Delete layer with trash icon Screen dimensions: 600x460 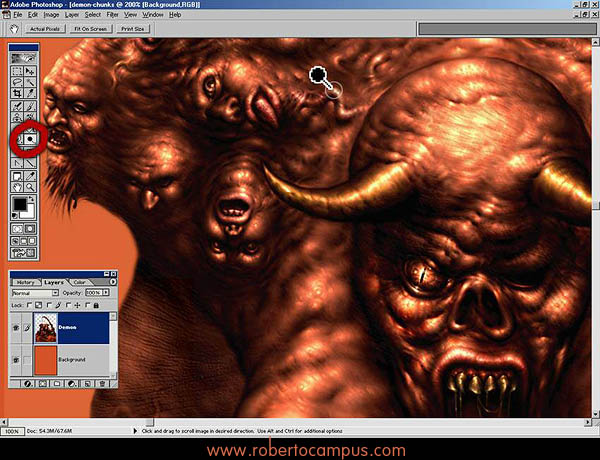tap(102, 383)
